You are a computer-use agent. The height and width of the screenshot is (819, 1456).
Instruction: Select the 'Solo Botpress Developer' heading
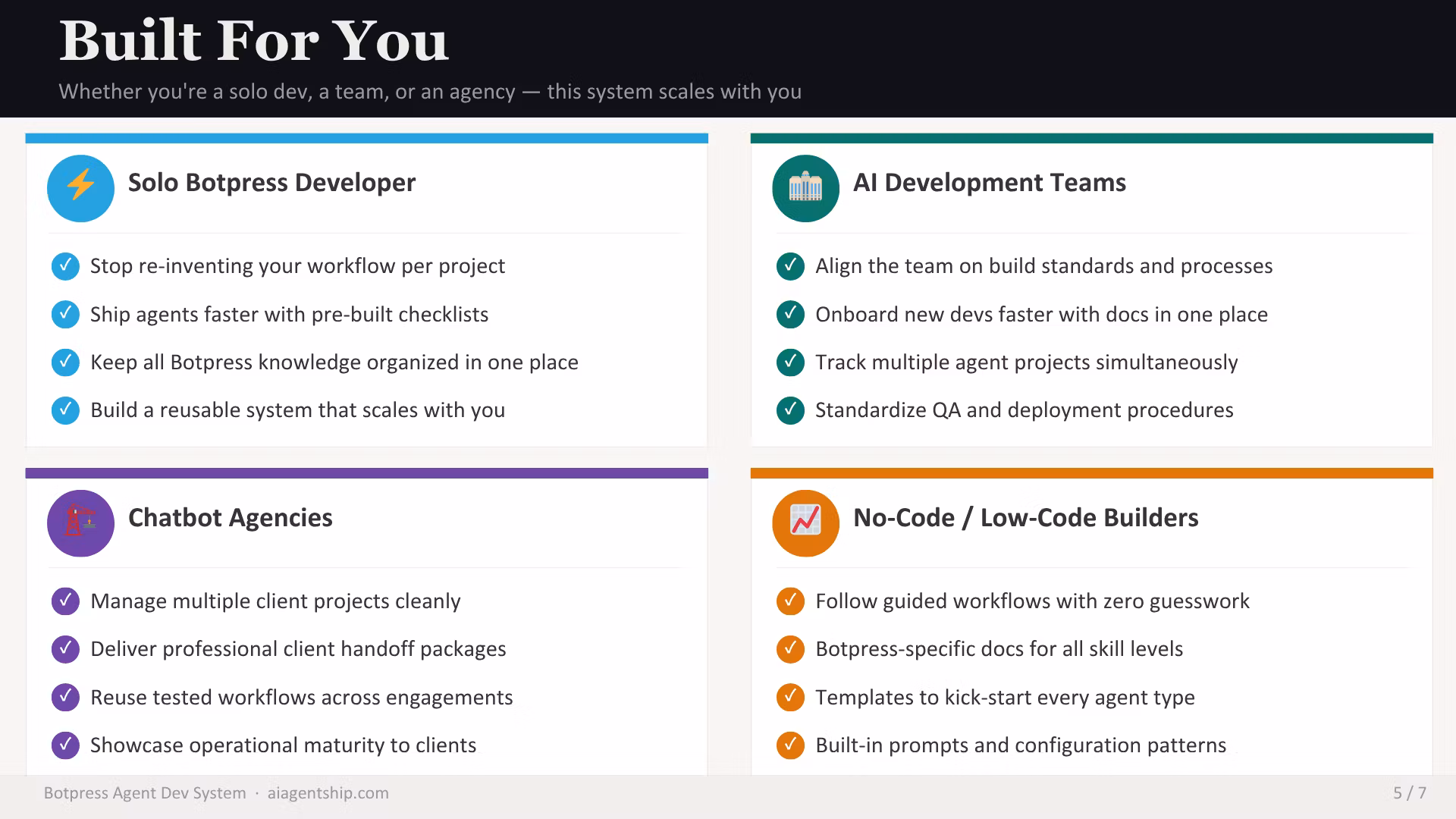[271, 183]
